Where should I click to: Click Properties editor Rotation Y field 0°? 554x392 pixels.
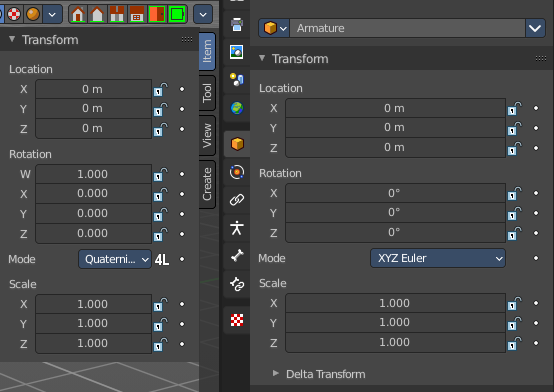395,212
